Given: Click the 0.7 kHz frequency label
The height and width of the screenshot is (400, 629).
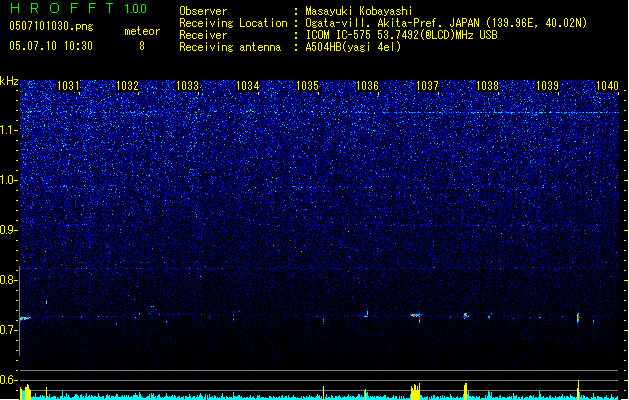Looking at the screenshot, I should 8,330.
